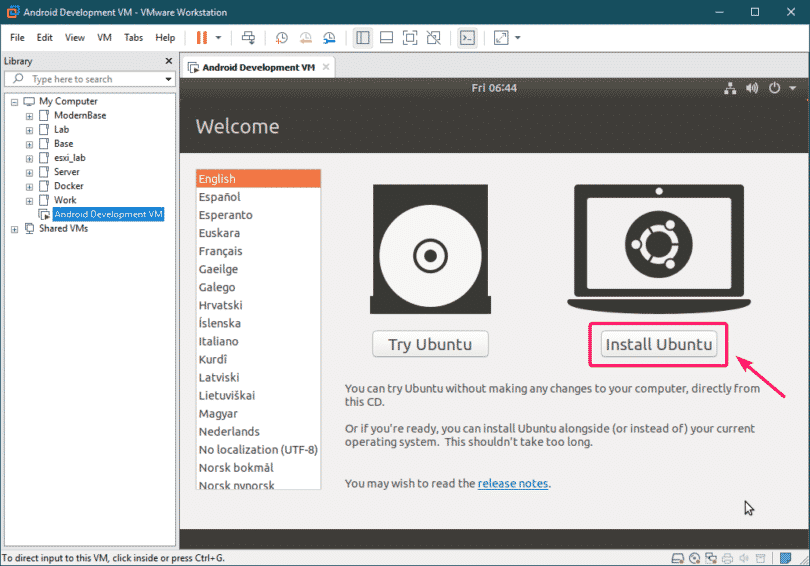
Task: Click the network adapter status bar icon
Action: coord(711,558)
